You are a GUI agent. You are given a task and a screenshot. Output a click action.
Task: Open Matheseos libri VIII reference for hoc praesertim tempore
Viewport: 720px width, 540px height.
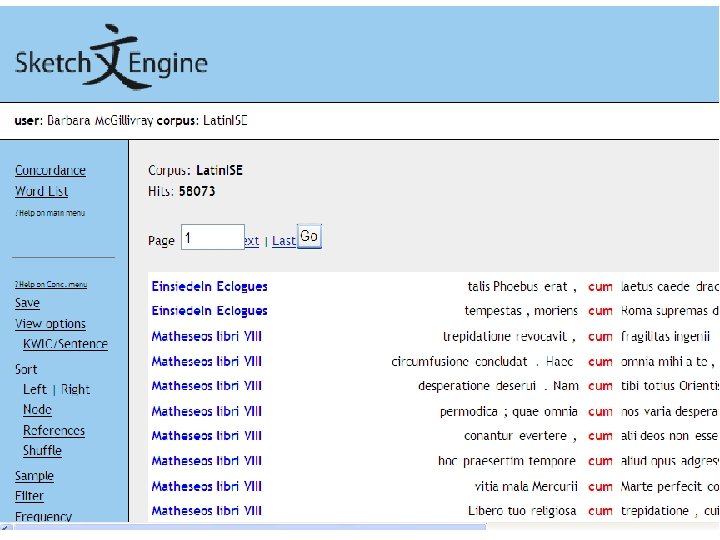click(207, 461)
